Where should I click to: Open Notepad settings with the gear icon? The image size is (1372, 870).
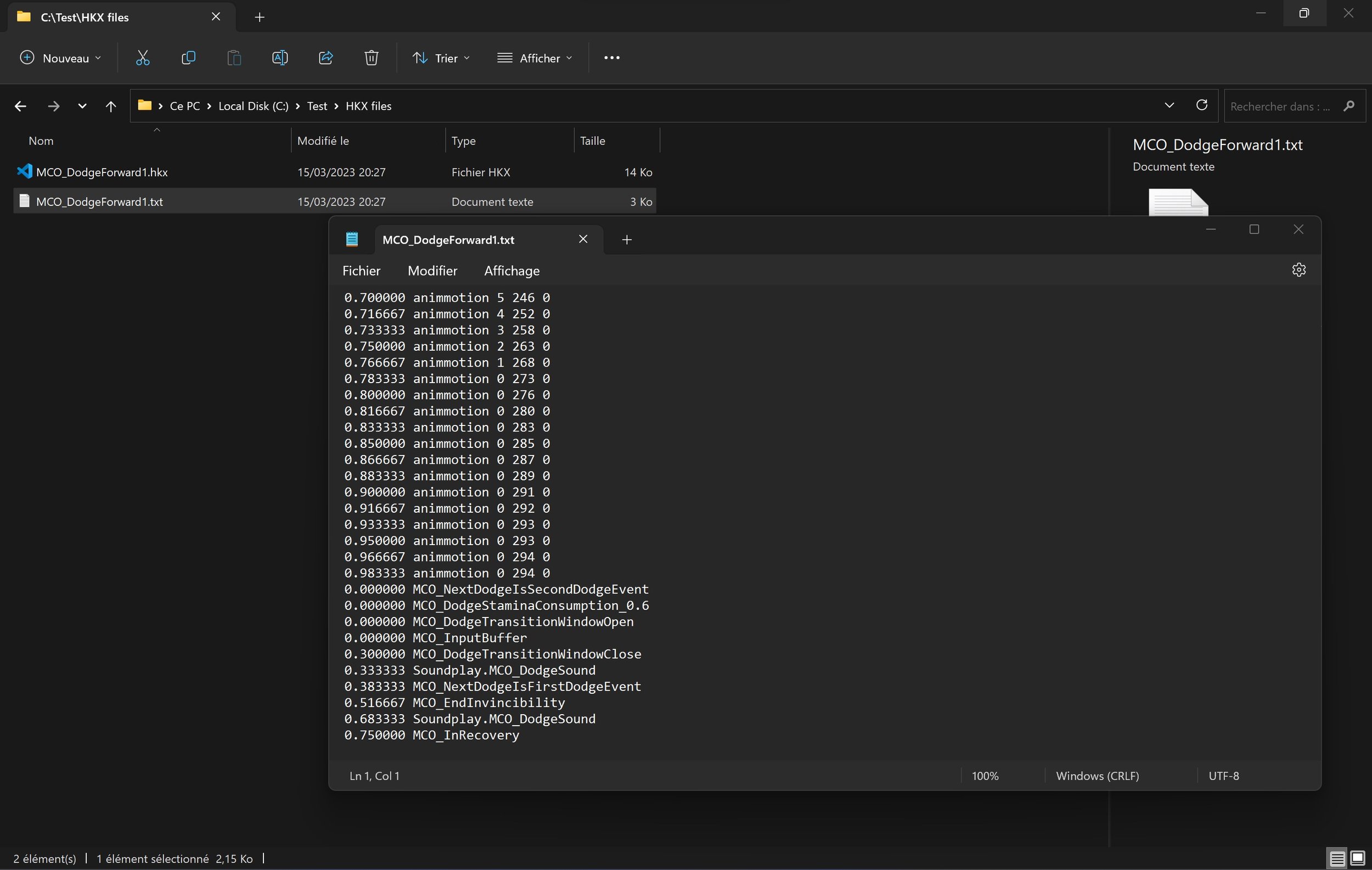pos(1298,270)
